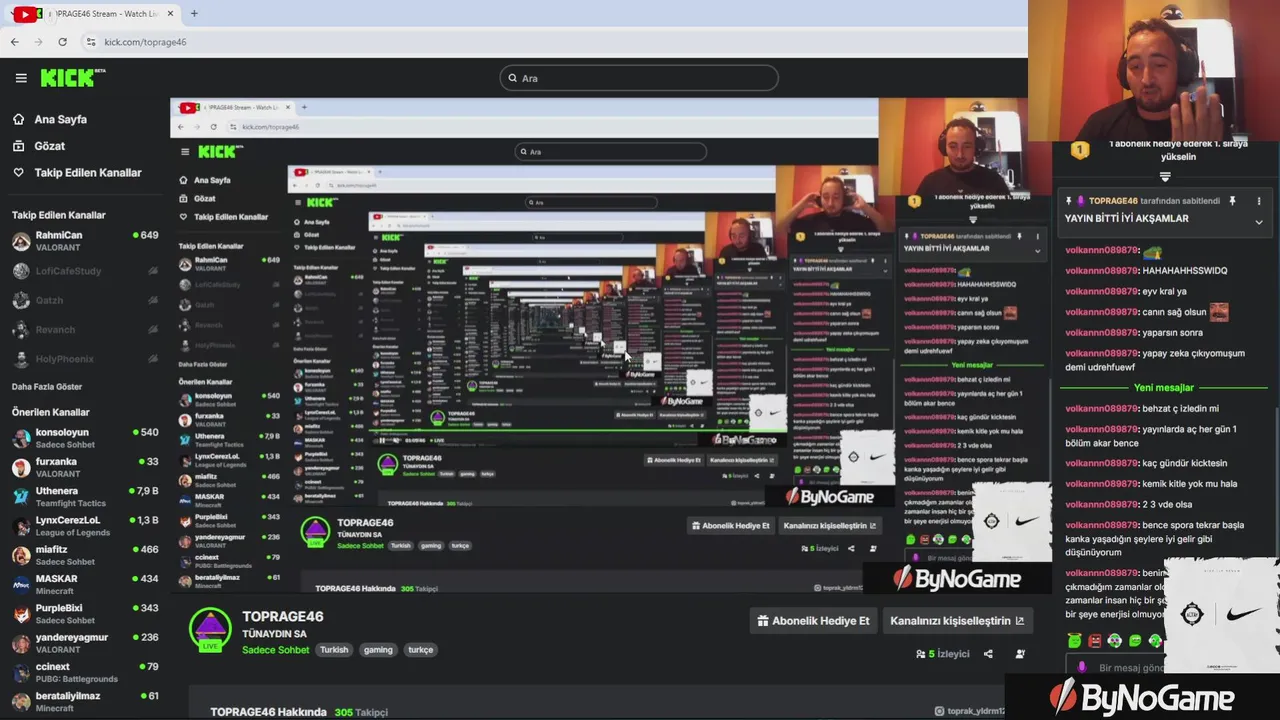Reload the page in the outer browser toolbar
The height and width of the screenshot is (720, 1280).
(x=62, y=42)
